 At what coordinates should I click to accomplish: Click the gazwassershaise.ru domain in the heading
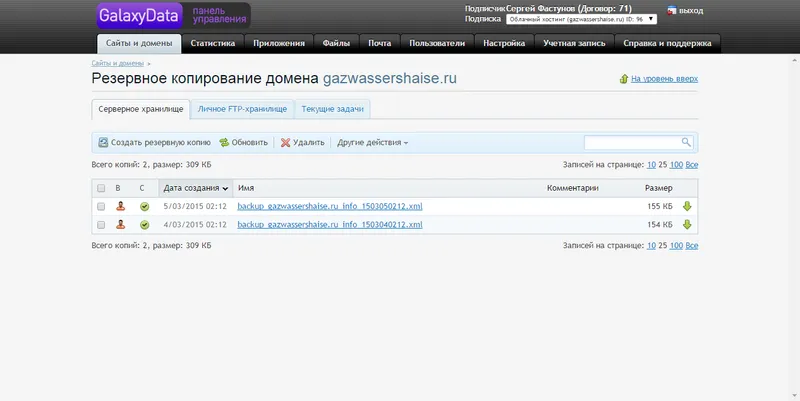[390, 79]
